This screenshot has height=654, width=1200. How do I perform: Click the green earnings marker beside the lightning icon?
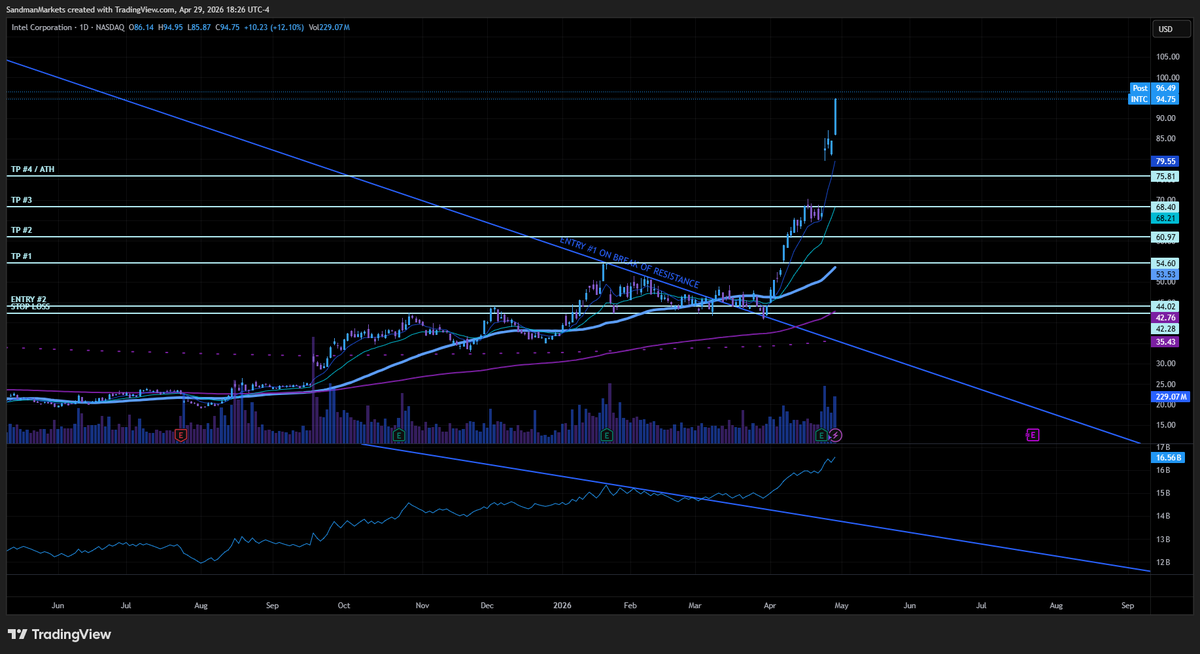(x=822, y=435)
